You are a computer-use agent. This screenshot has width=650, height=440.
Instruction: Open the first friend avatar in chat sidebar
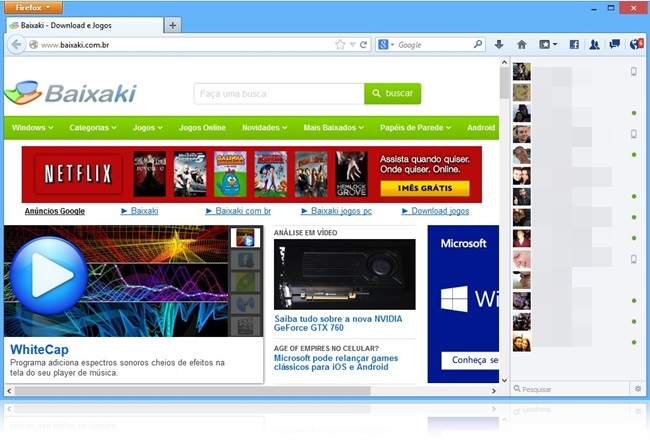521,71
